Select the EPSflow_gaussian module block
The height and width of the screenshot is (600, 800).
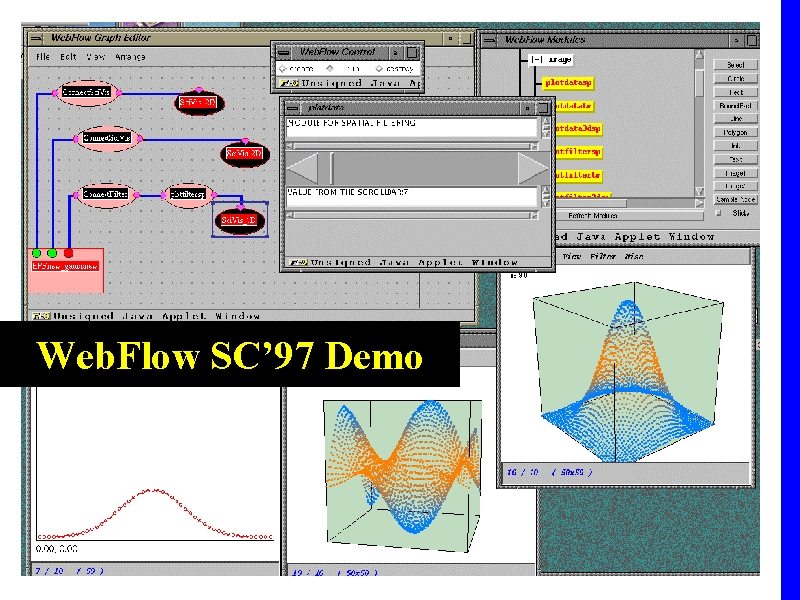[66, 270]
